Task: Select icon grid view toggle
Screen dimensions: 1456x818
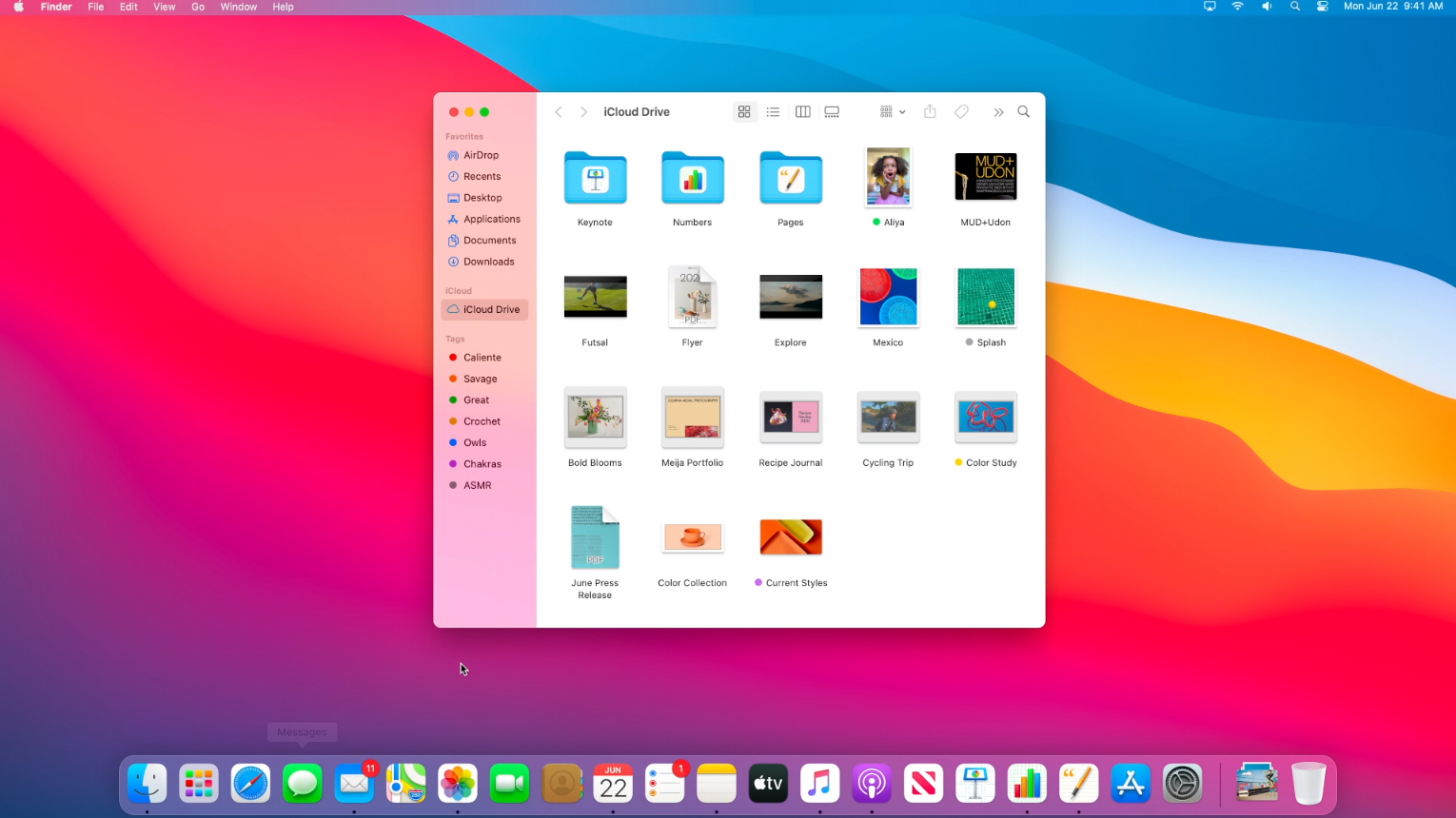Action: [744, 112]
